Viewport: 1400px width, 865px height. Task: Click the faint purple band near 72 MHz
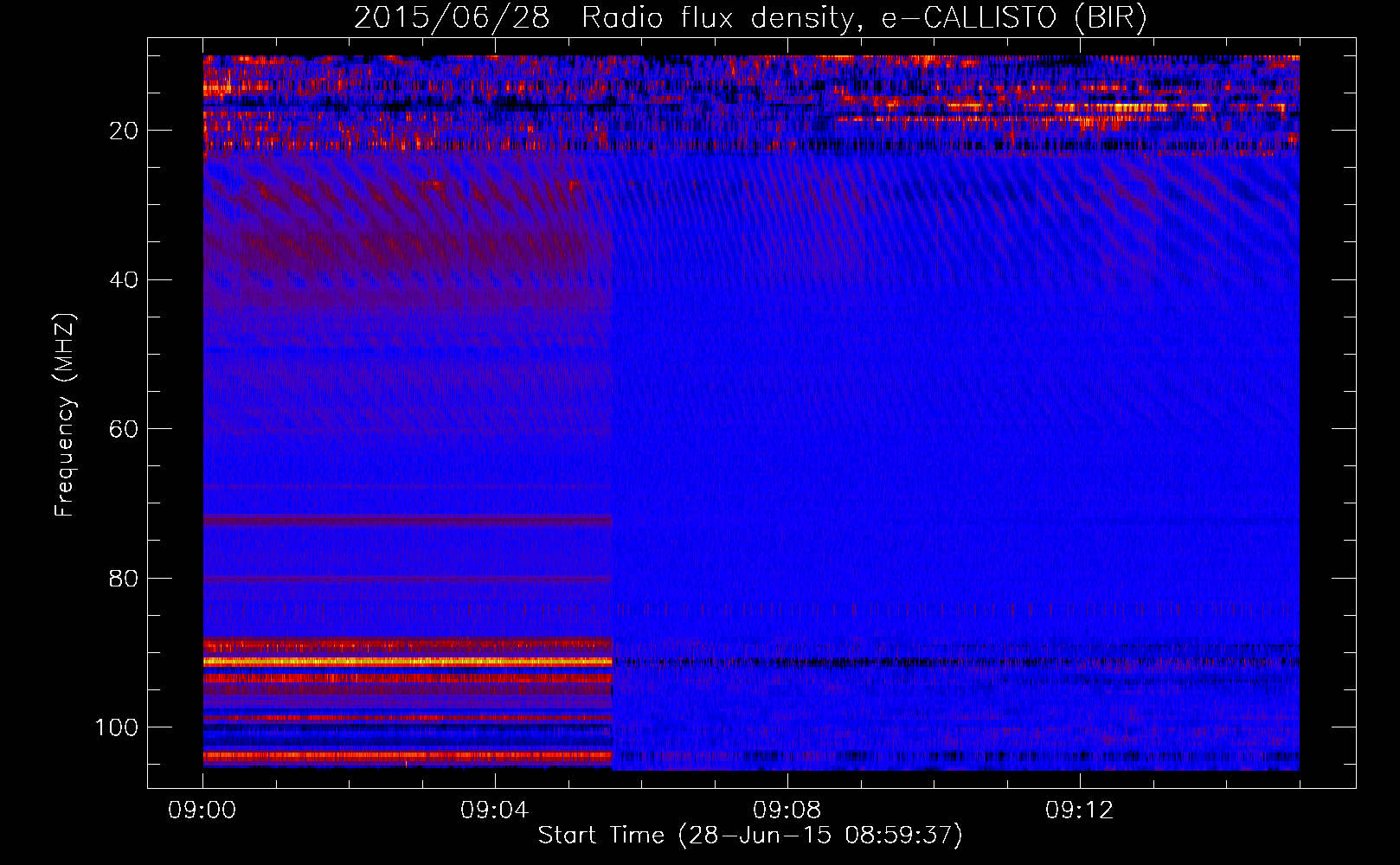(407, 520)
